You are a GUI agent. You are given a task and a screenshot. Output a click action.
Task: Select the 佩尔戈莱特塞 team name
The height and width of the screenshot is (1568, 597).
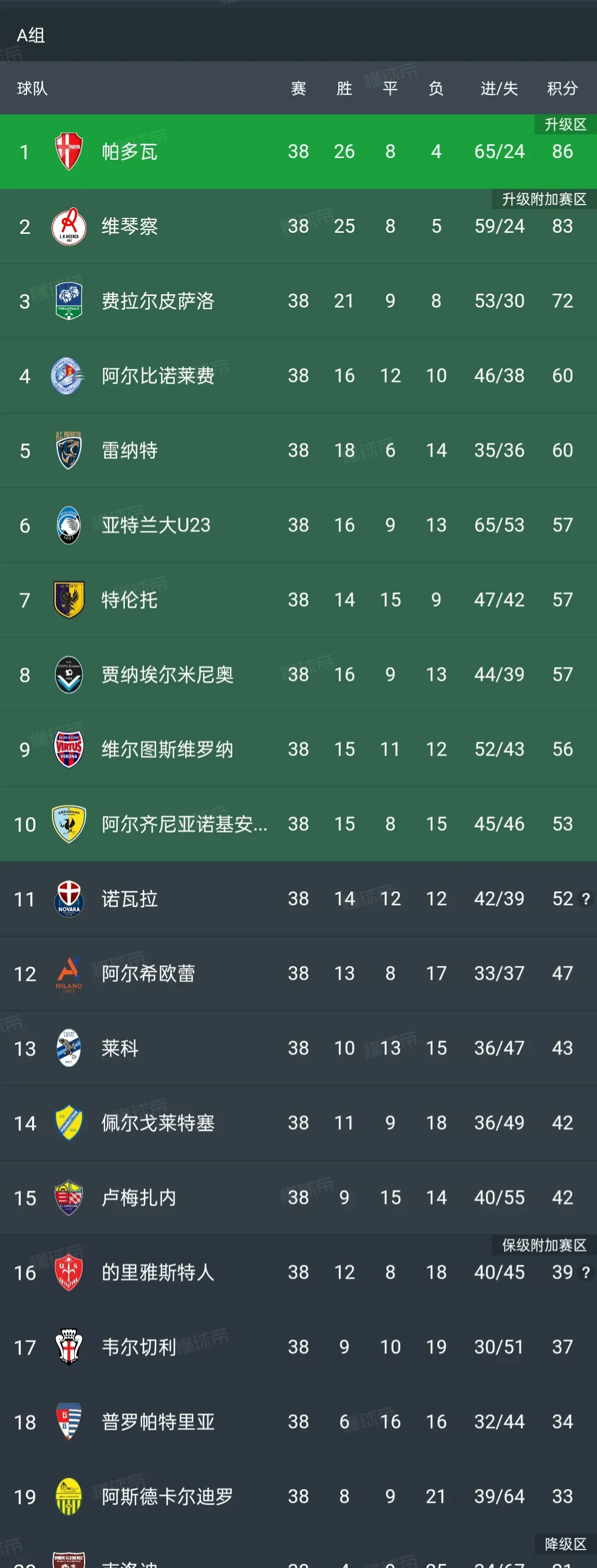click(x=158, y=1122)
